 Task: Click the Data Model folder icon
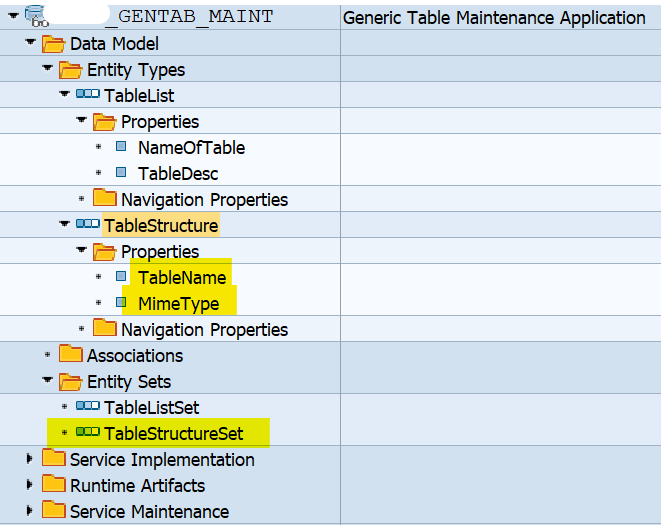(54, 43)
